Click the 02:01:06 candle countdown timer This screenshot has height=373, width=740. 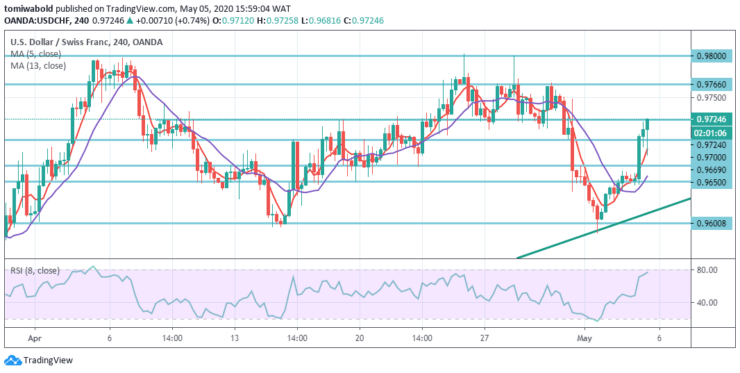coord(711,133)
